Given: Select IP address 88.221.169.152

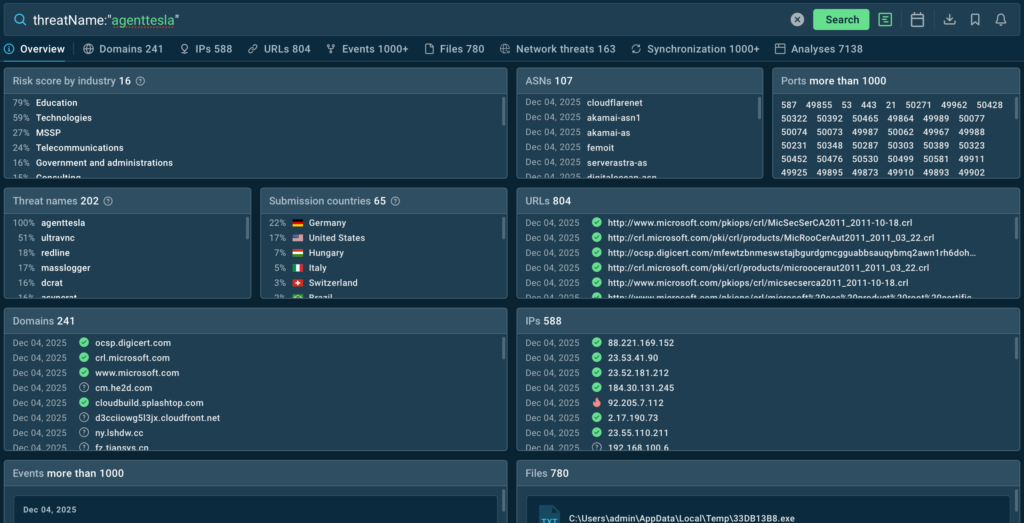Looking at the screenshot, I should tap(641, 343).
